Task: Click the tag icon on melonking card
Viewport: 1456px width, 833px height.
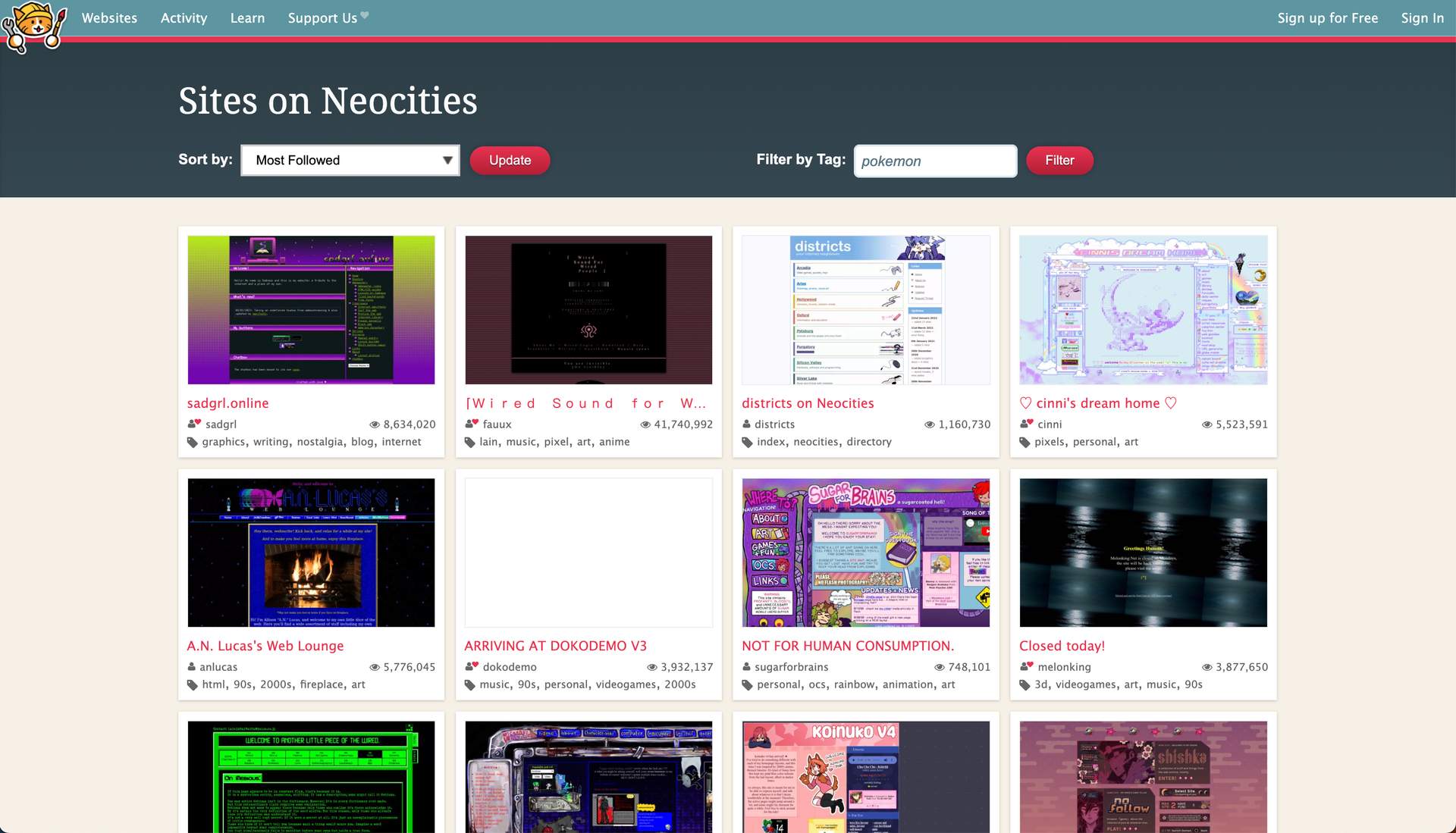Action: coord(1025,685)
